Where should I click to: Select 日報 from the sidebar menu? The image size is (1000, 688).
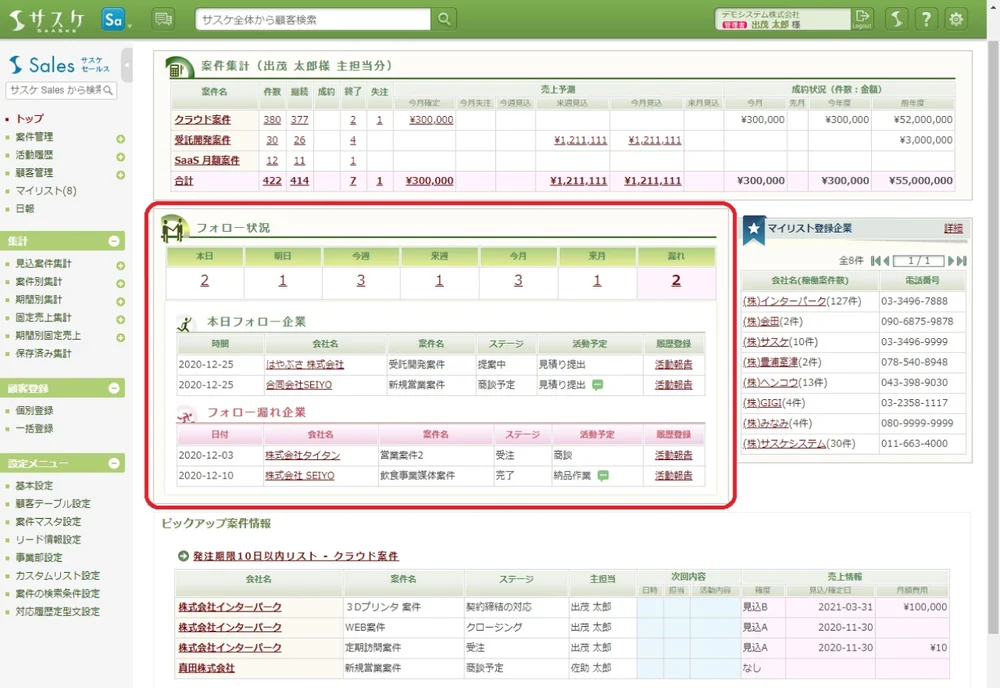[x=25, y=209]
